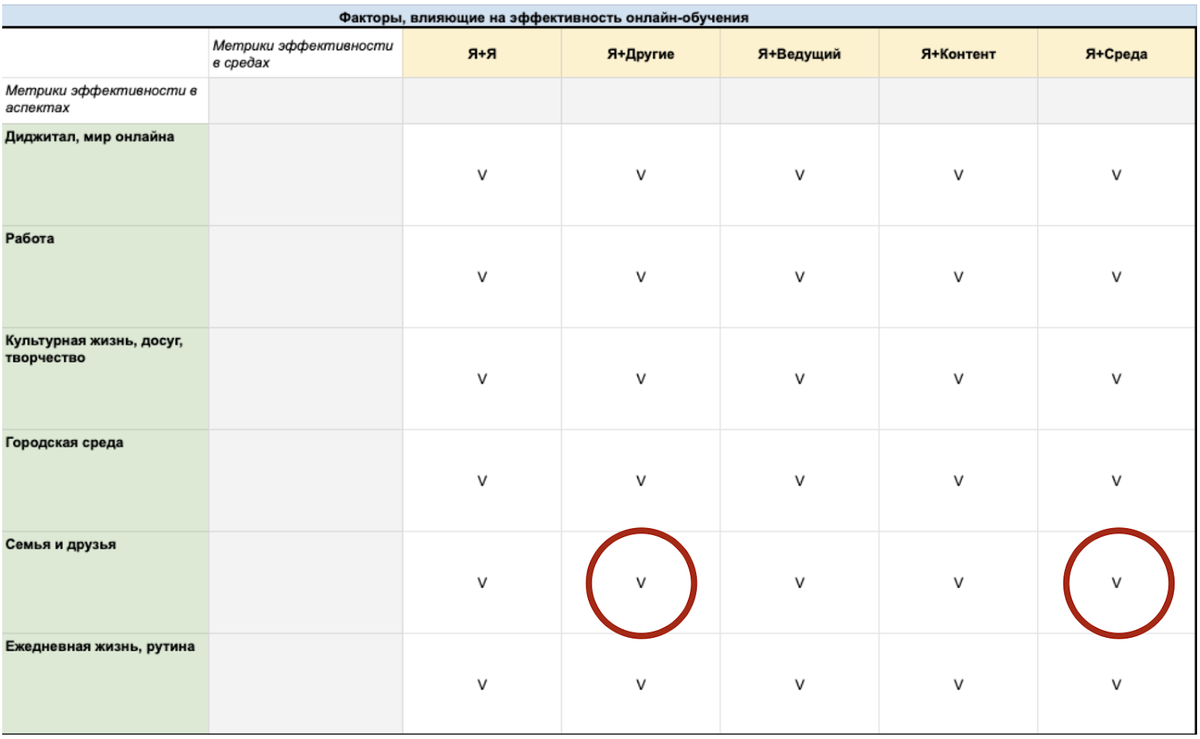Viewport: 1200px width, 739px height.
Task: Click V in 'Культурная жизнь' row, Я+Контент column
Action: (x=958, y=379)
